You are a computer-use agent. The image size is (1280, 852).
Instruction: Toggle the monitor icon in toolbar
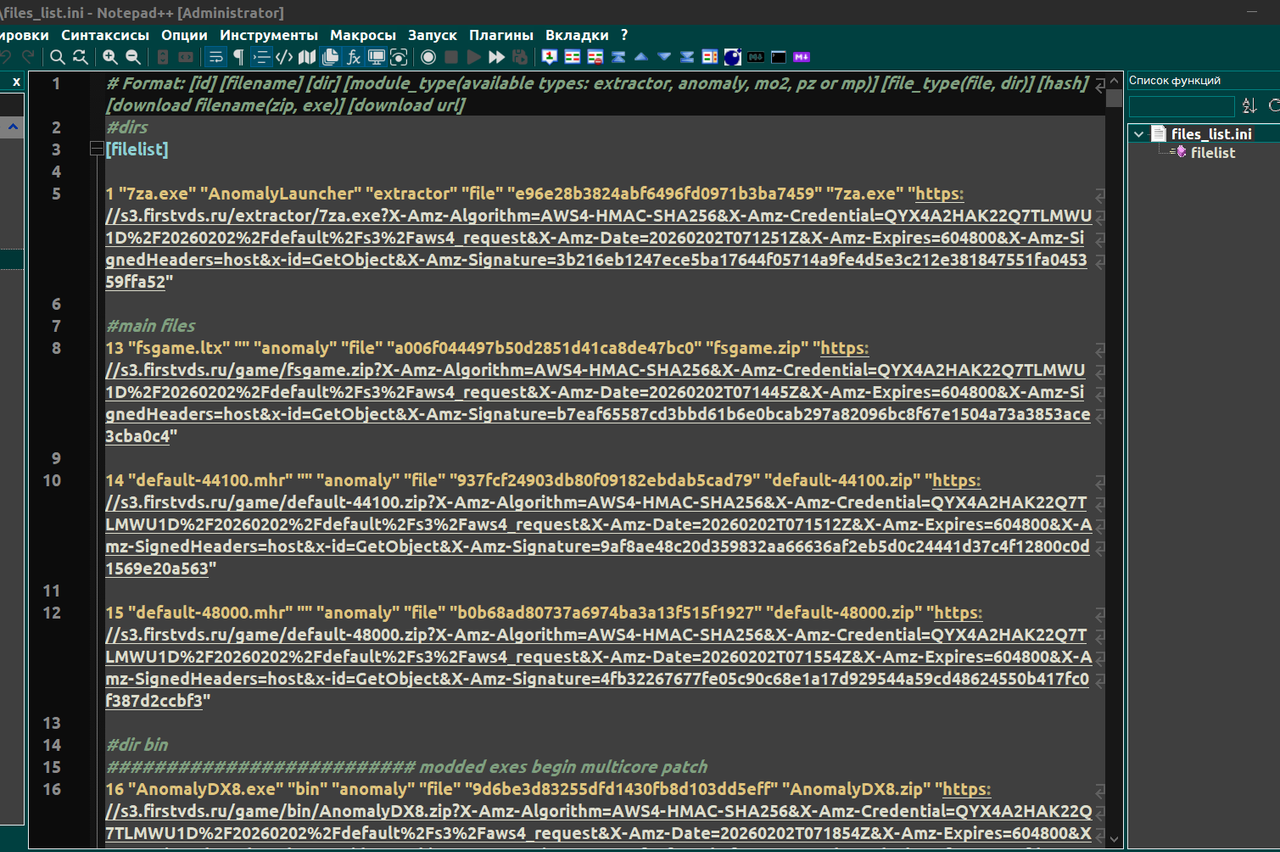pyautogui.click(x=376, y=57)
